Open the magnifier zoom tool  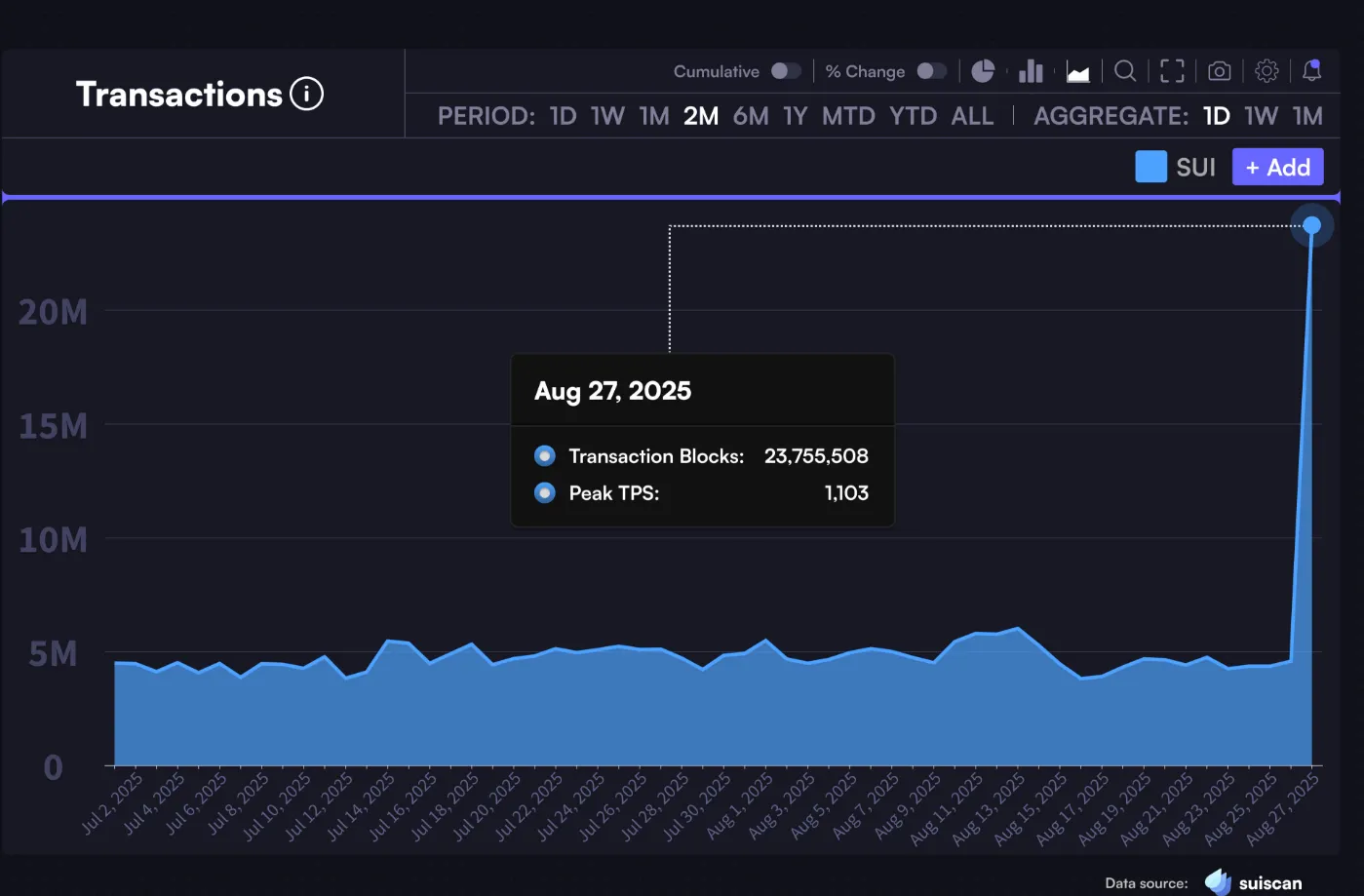pyautogui.click(x=1125, y=71)
